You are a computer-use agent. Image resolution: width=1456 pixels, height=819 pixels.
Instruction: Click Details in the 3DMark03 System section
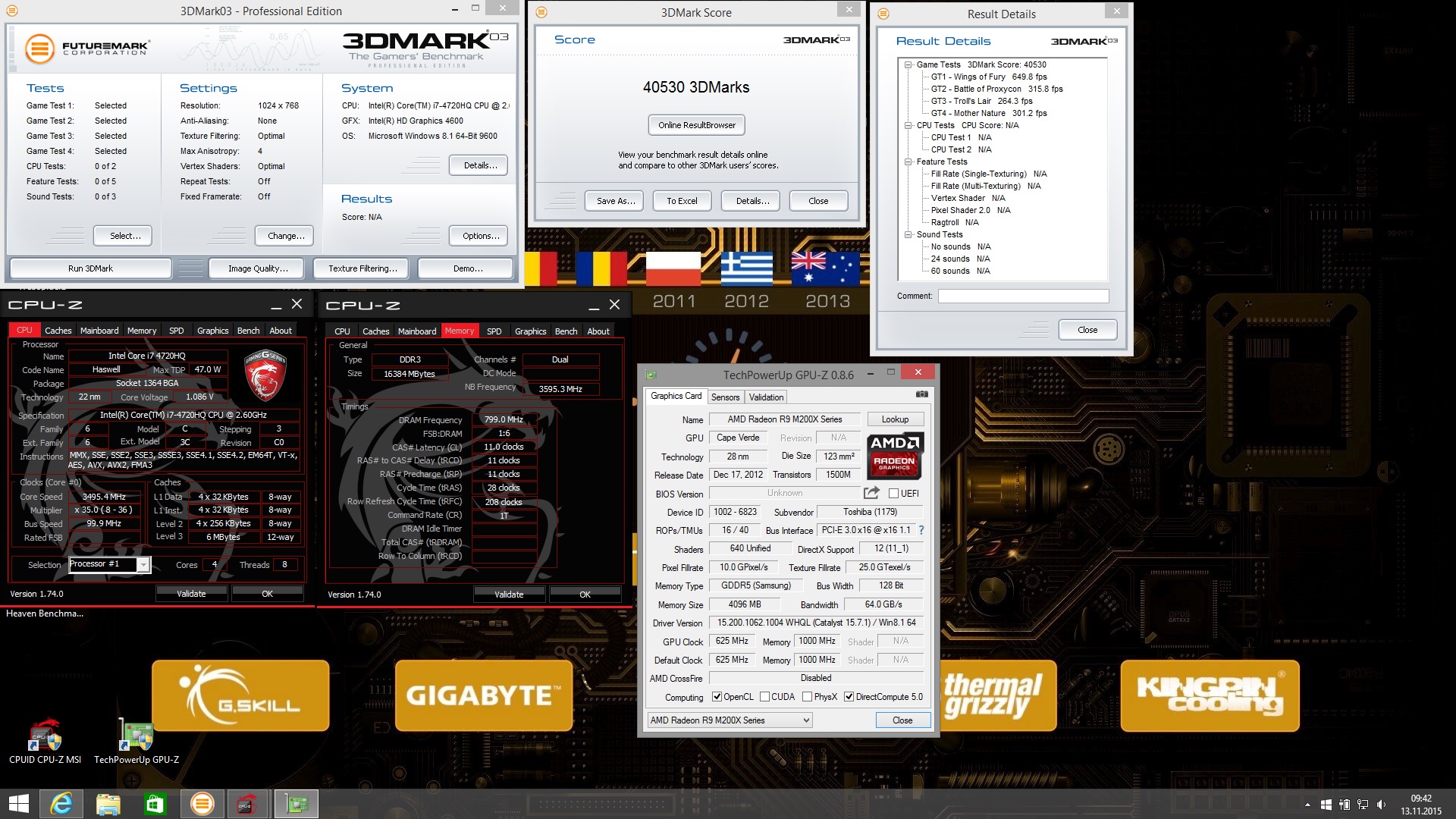[x=479, y=165]
